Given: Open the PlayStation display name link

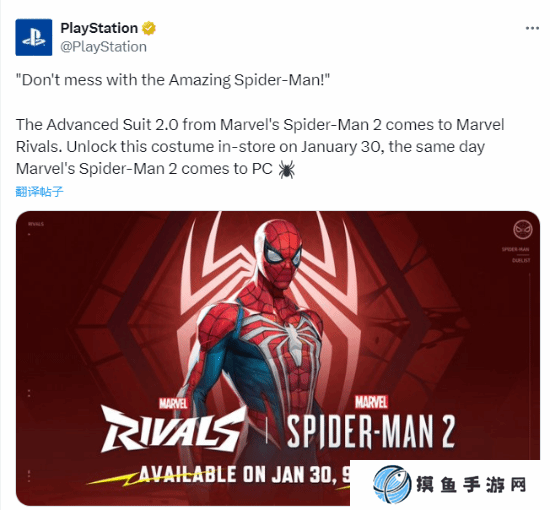Looking at the screenshot, I should point(99,28).
